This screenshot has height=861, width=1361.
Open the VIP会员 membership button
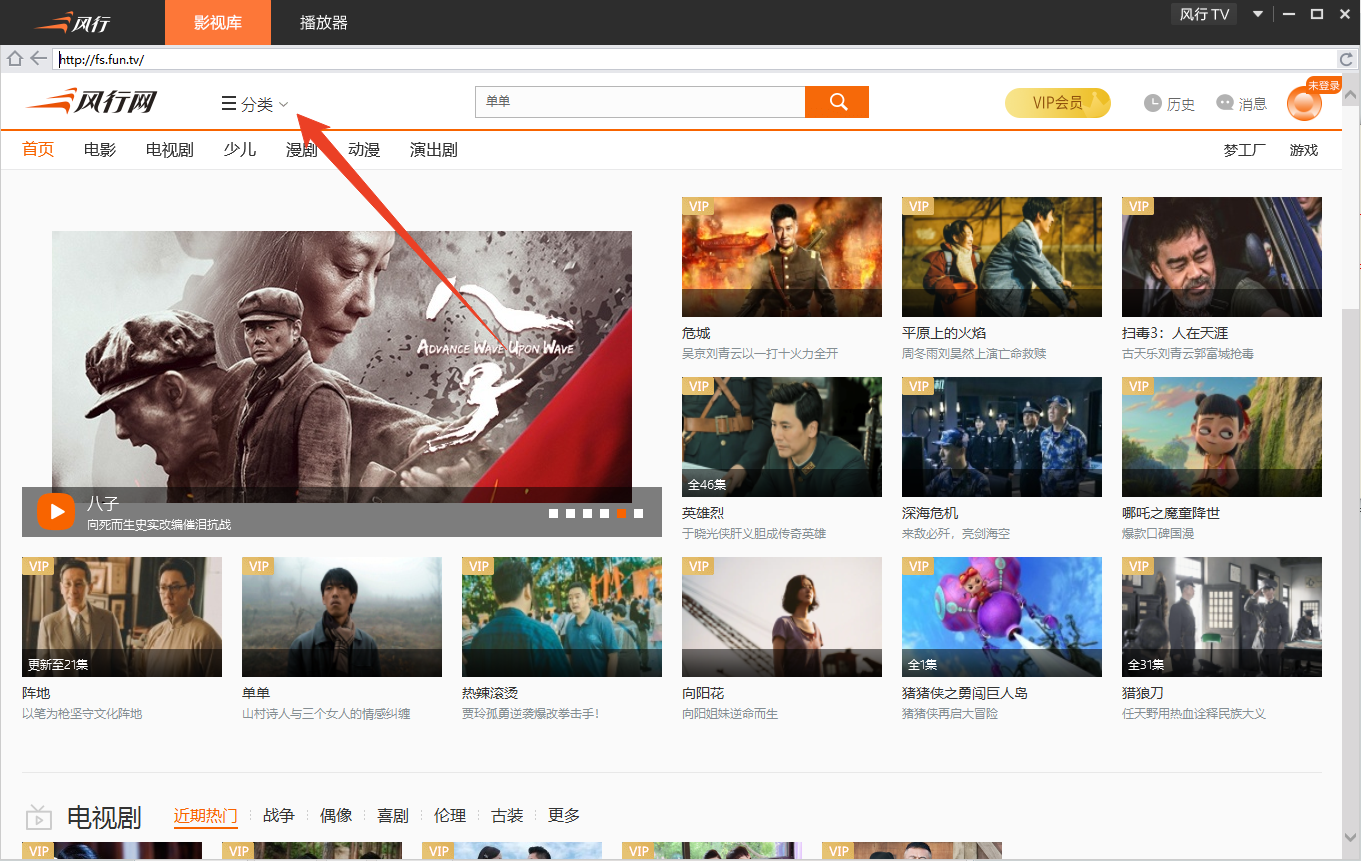1057,103
